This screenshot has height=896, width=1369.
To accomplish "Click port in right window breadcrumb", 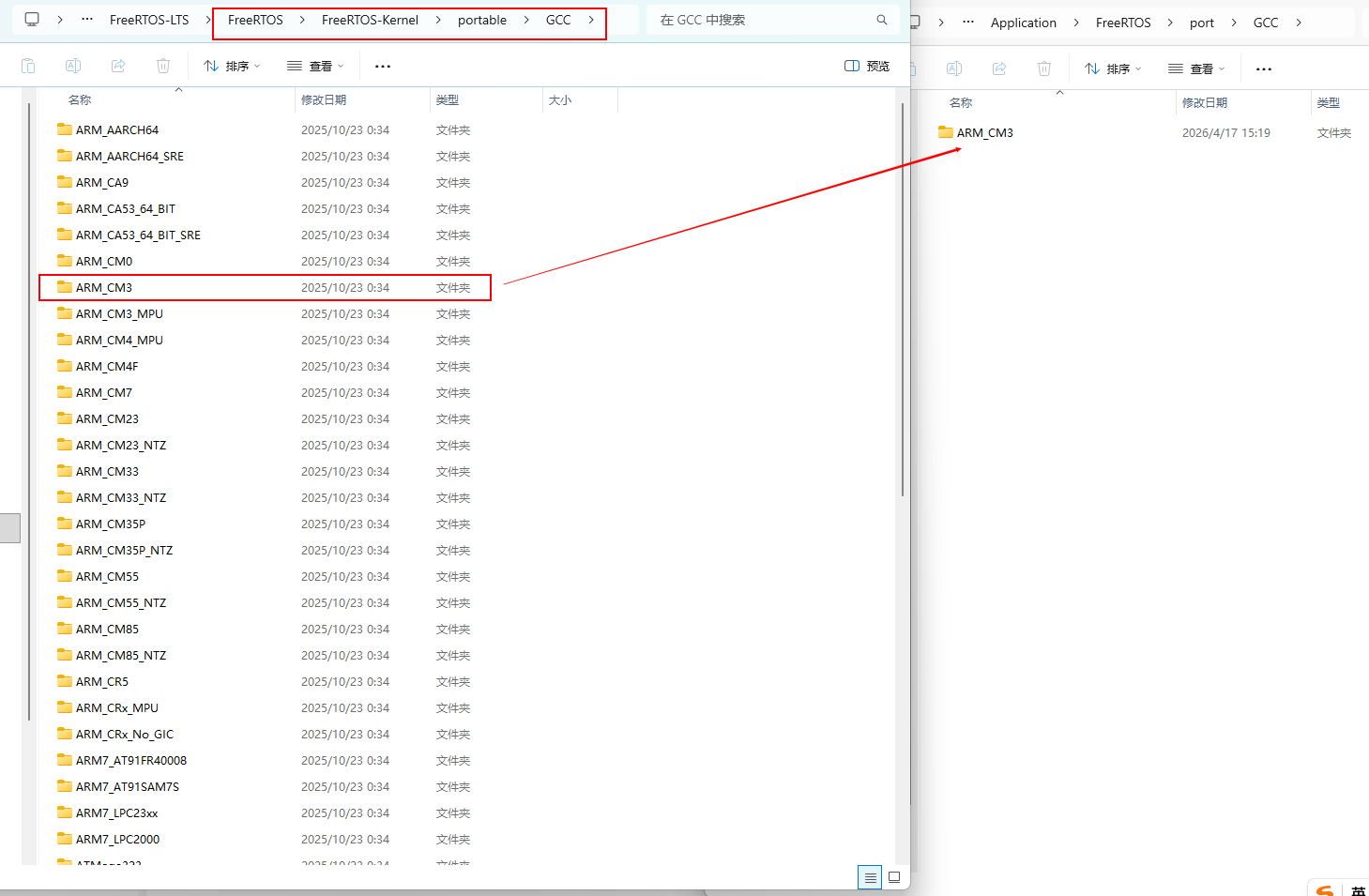I will coord(1202,23).
